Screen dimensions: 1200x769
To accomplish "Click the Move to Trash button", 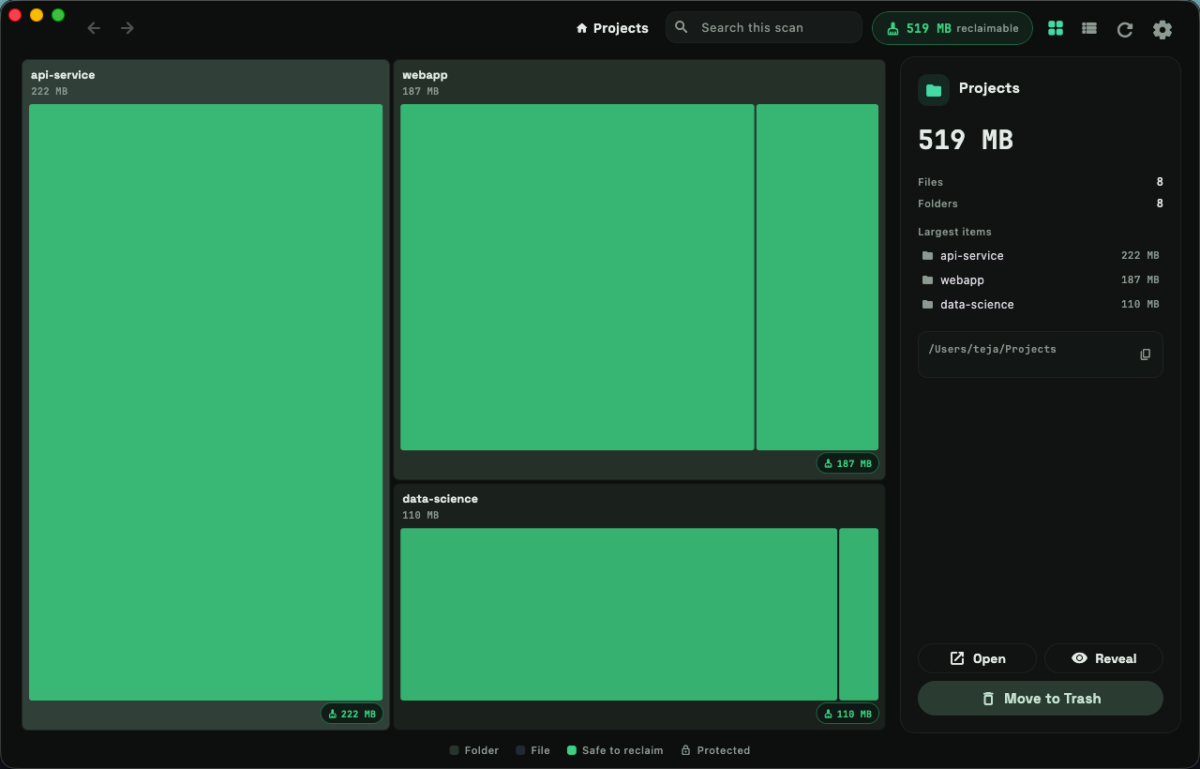I will click(1040, 699).
